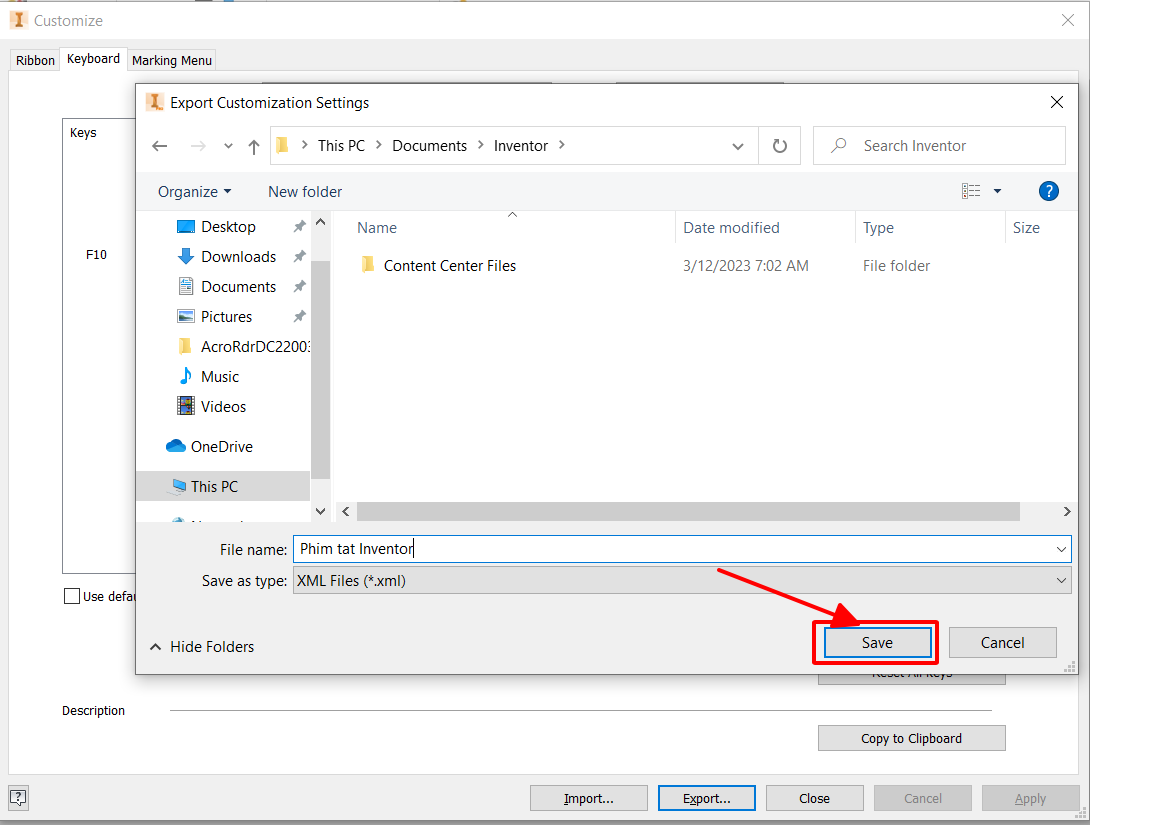Image resolution: width=1152 pixels, height=825 pixels.
Task: Expand the address bar history dropdown
Action: pyautogui.click(x=738, y=146)
